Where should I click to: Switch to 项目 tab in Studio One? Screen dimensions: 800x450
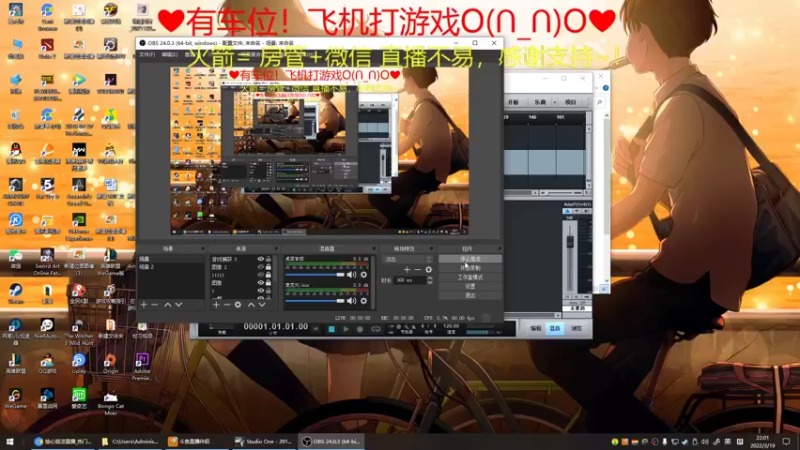click(570, 102)
